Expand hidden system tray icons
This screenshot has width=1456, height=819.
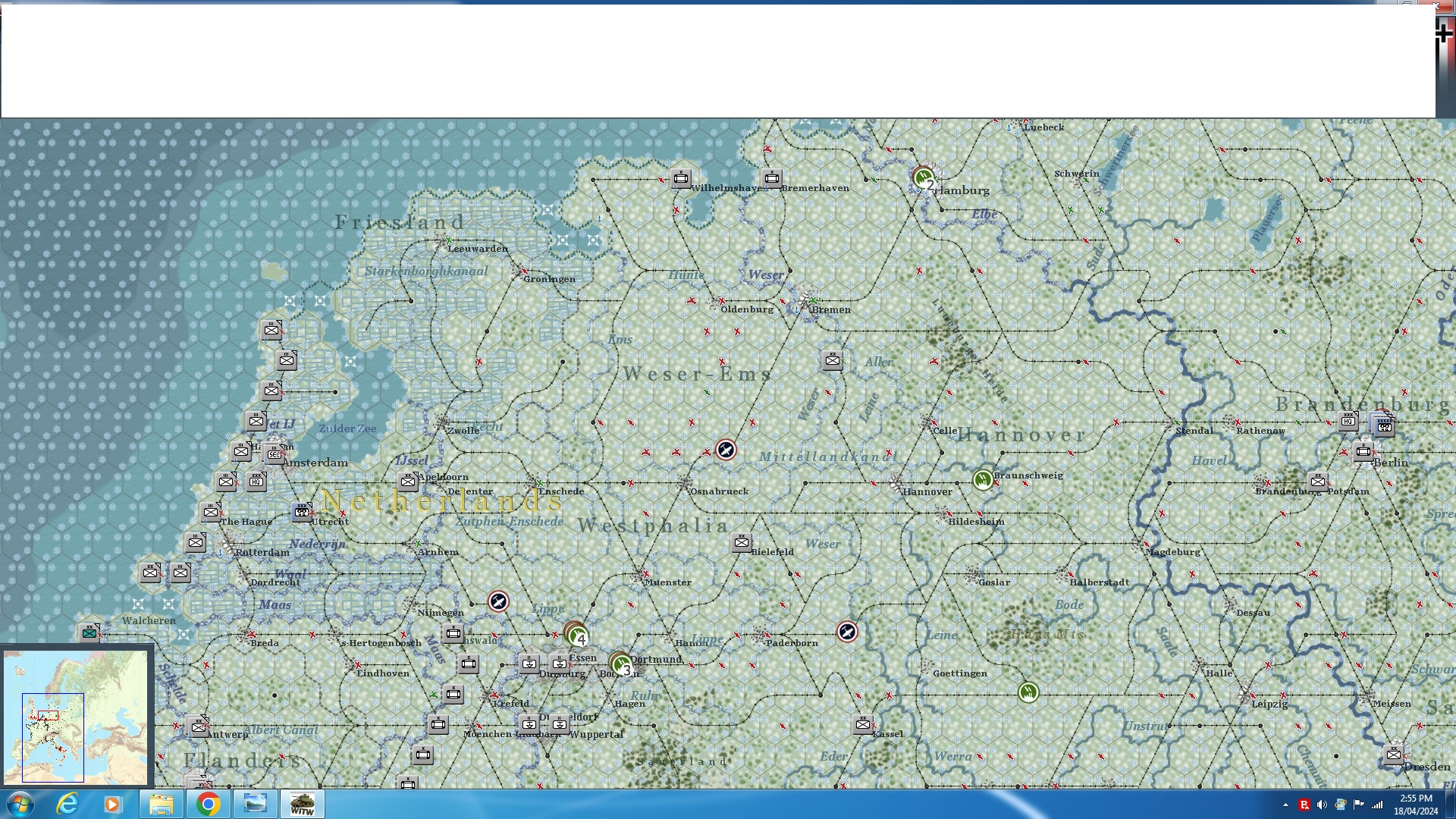tap(1285, 805)
